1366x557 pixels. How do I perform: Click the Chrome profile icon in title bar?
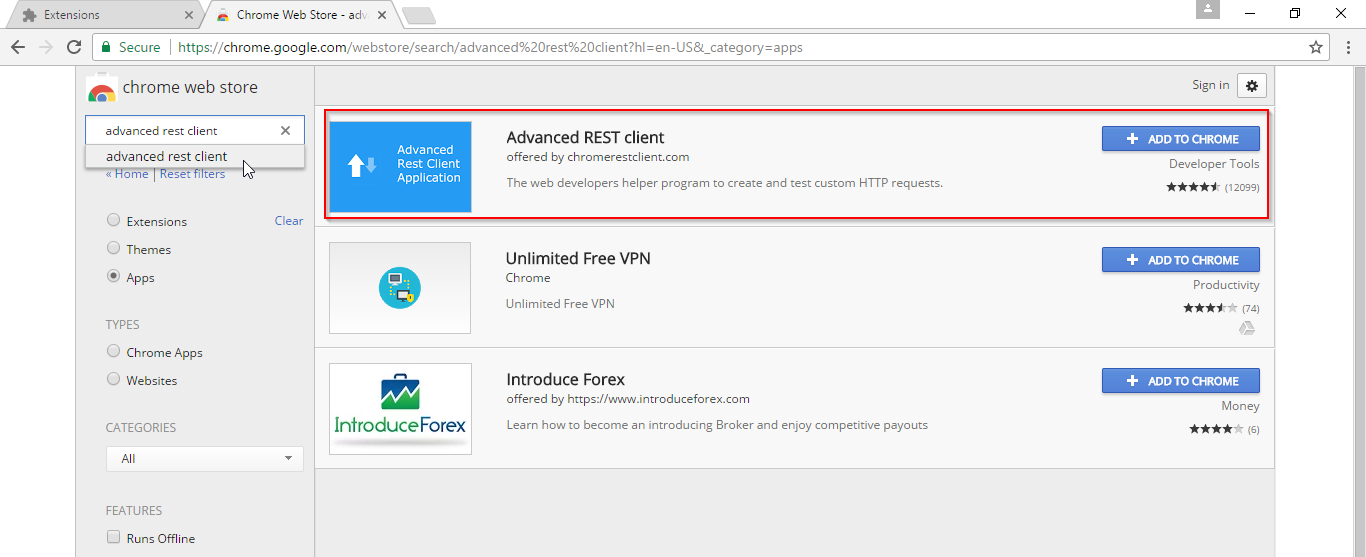click(1208, 9)
